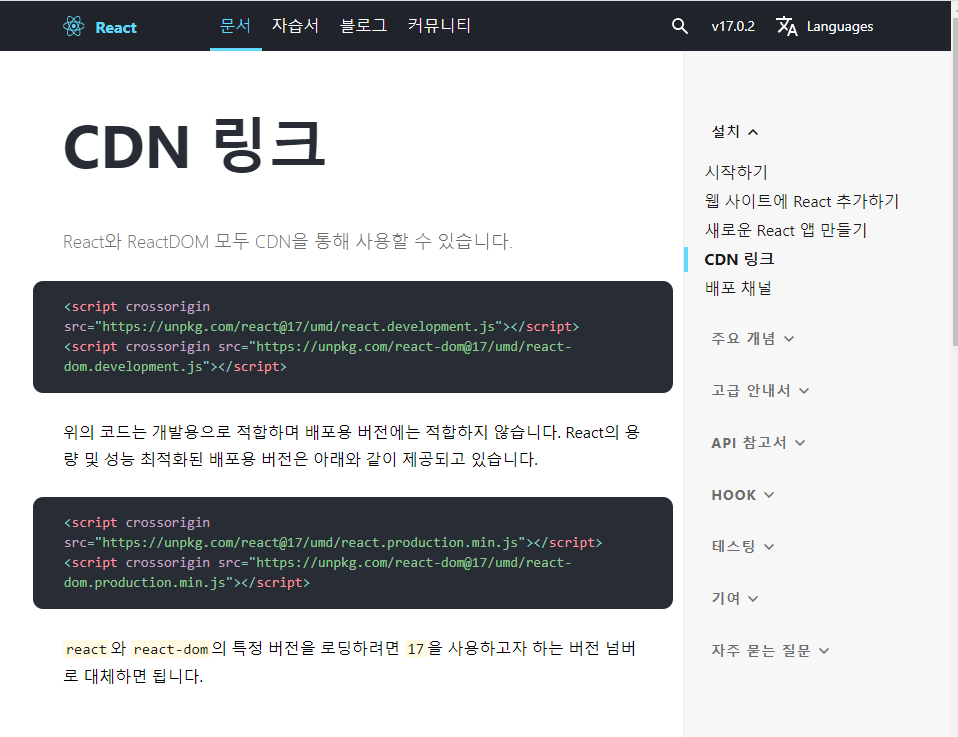Open 배포 채널 sidebar link

click(x=738, y=288)
